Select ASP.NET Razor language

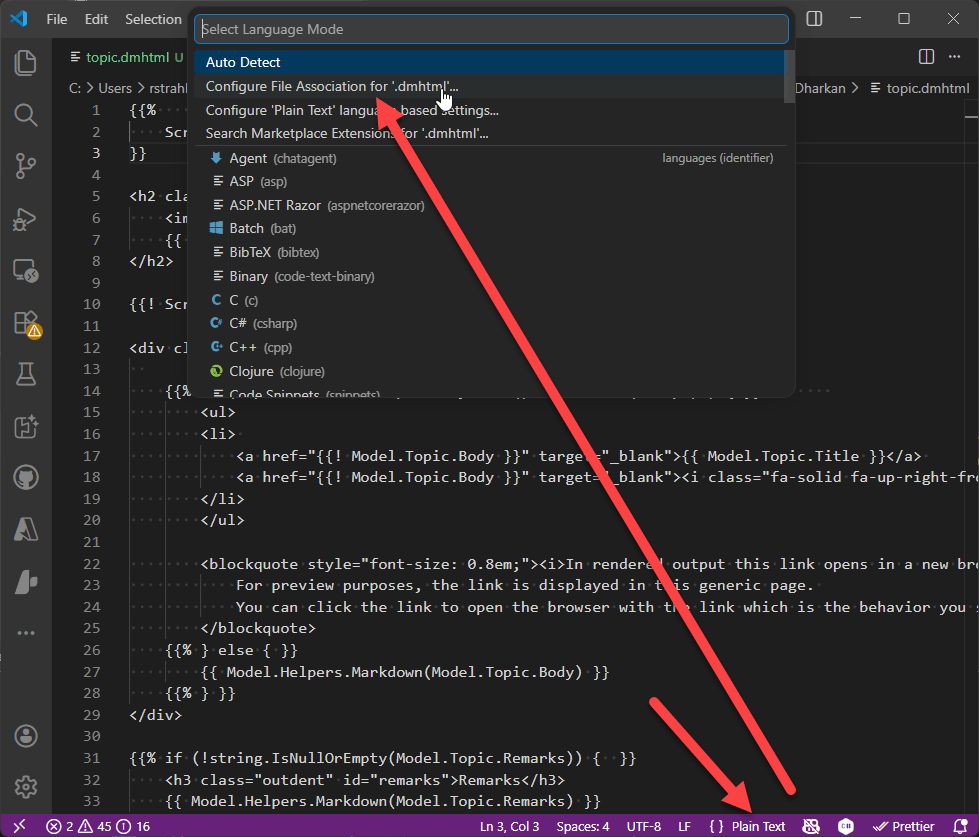[490, 205]
